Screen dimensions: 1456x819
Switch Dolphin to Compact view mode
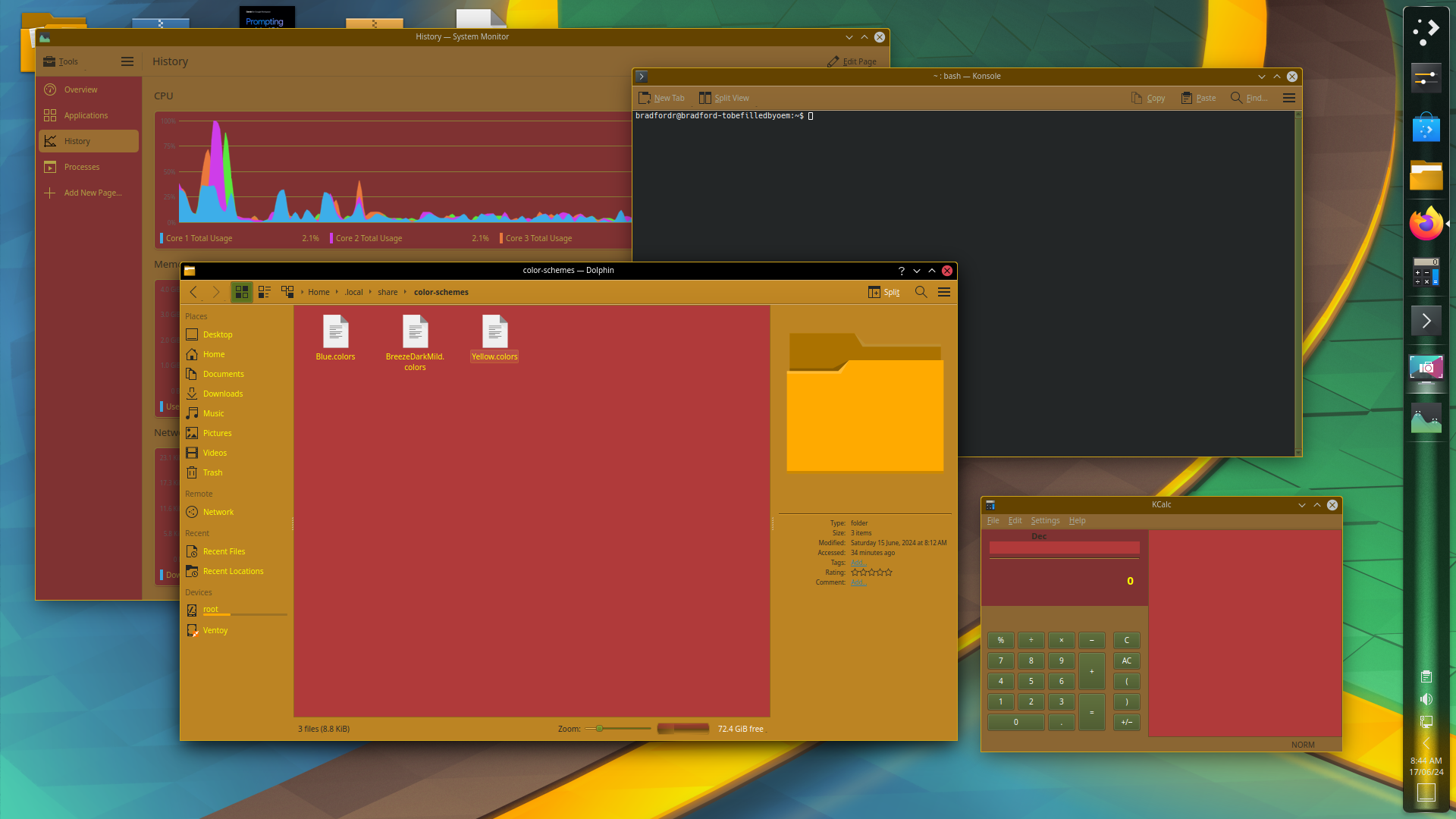coord(265,292)
